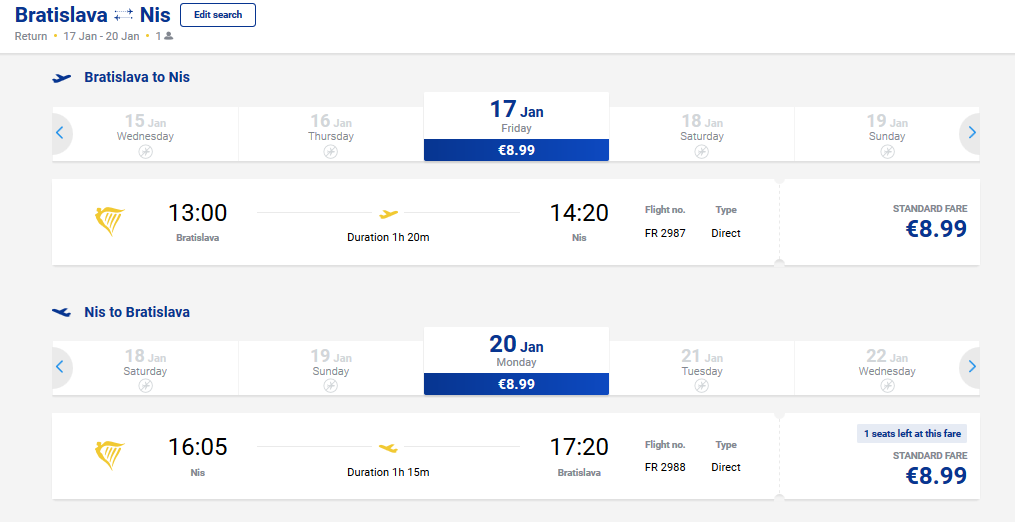This screenshot has width=1015, height=522.
Task: Click the no-flight icon under 15 Jan Wednesday
Action: [x=146, y=152]
